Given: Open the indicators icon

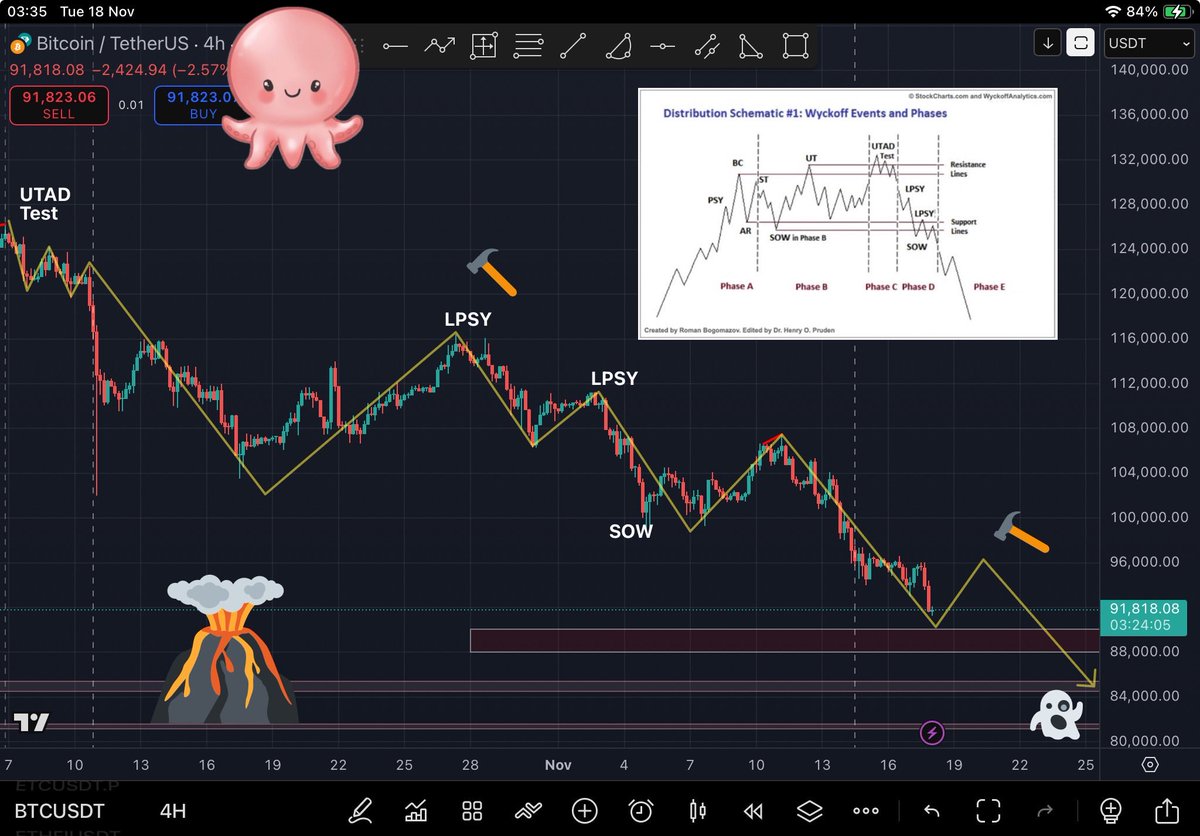Looking at the screenshot, I should click(x=528, y=810).
